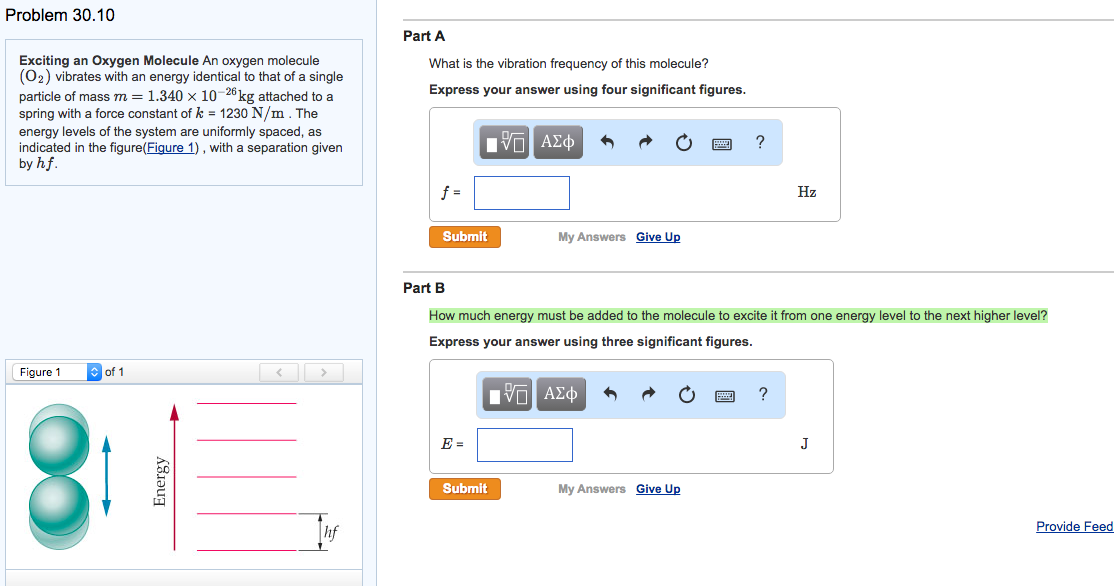Open equation editor help in Part B
The width and height of the screenshot is (1114, 586).
(763, 394)
